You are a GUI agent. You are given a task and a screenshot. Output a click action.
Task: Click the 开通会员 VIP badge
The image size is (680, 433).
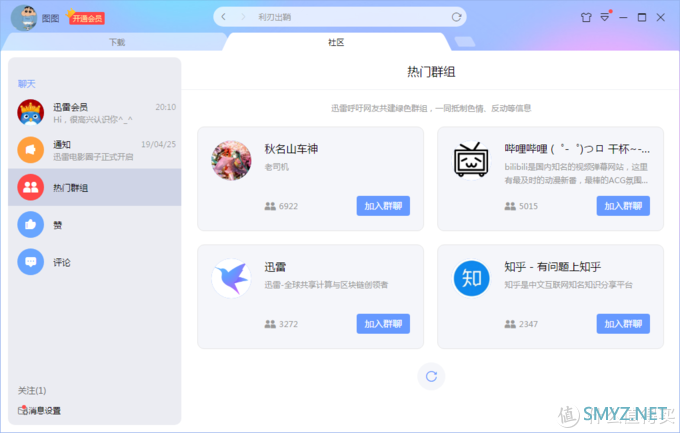tap(86, 18)
